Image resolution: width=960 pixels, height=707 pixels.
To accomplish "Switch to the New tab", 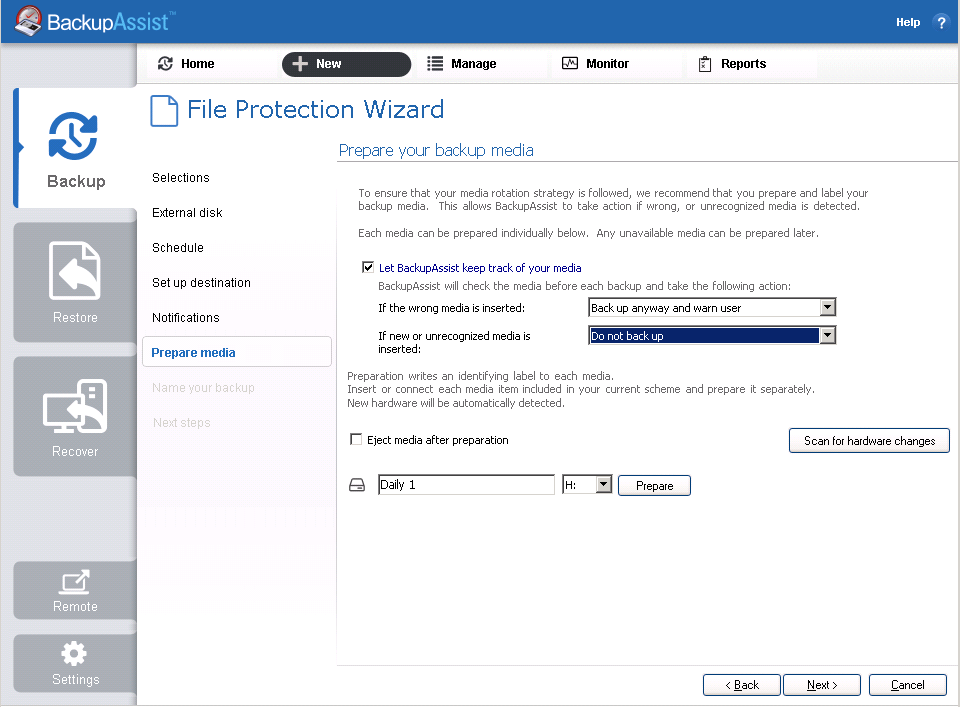I will click(x=347, y=64).
